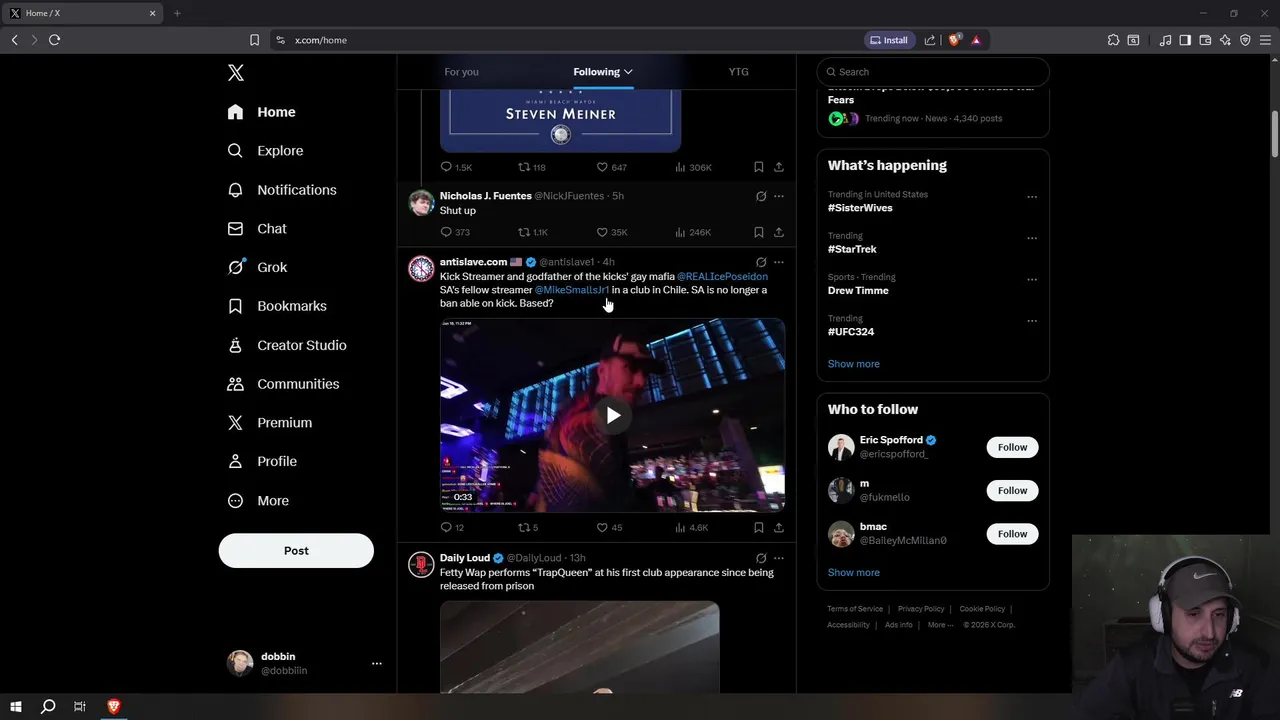Open more options on antislave.com post

click(x=779, y=262)
